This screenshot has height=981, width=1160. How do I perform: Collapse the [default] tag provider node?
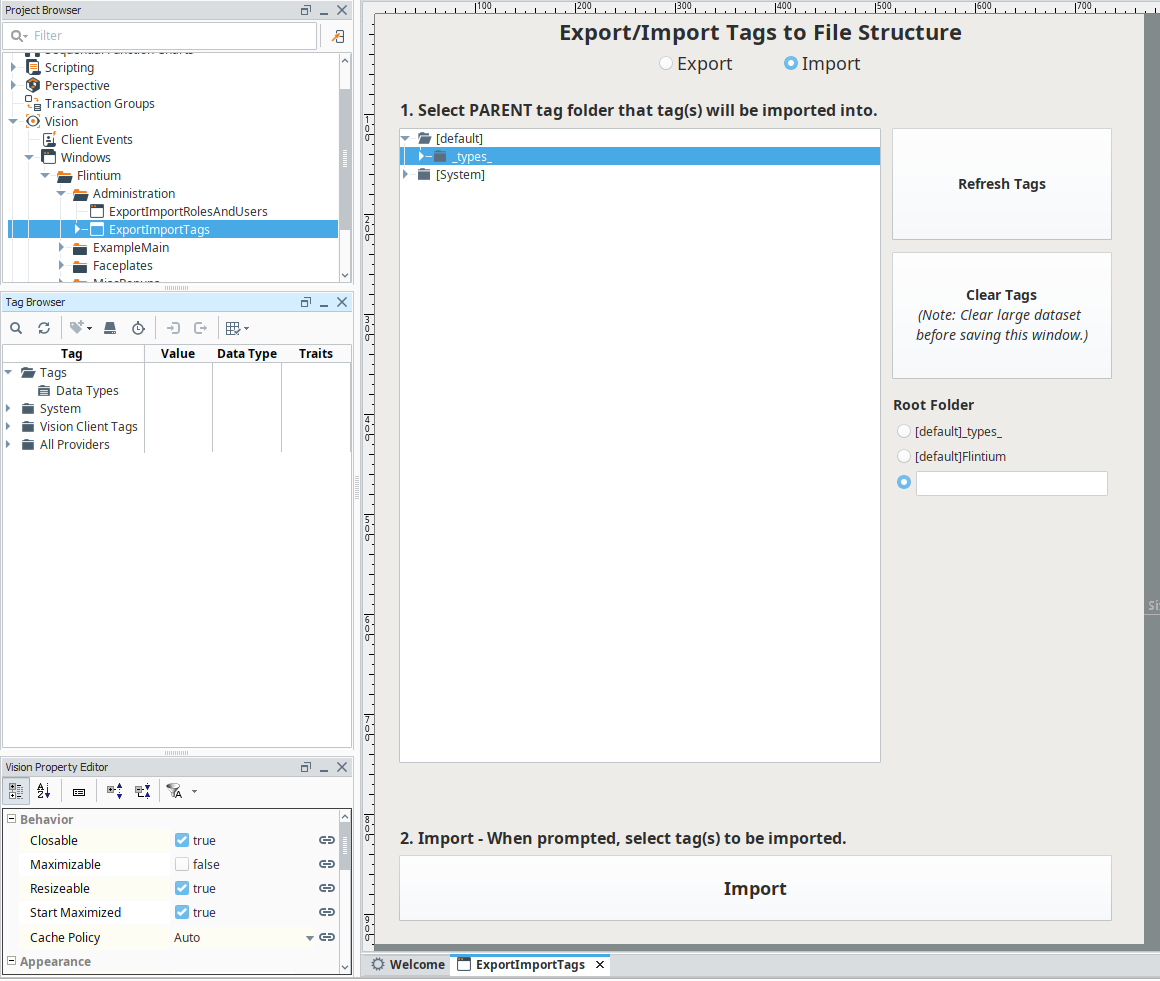pos(405,138)
